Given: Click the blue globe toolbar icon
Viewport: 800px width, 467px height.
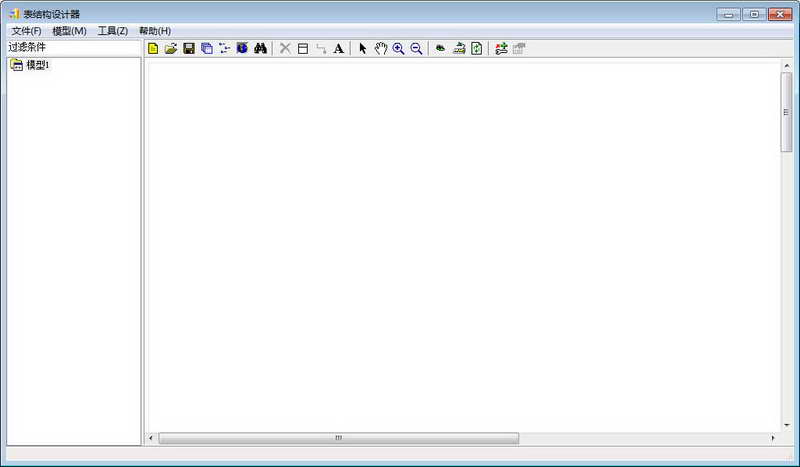Looking at the screenshot, I should pyautogui.click(x=242, y=48).
